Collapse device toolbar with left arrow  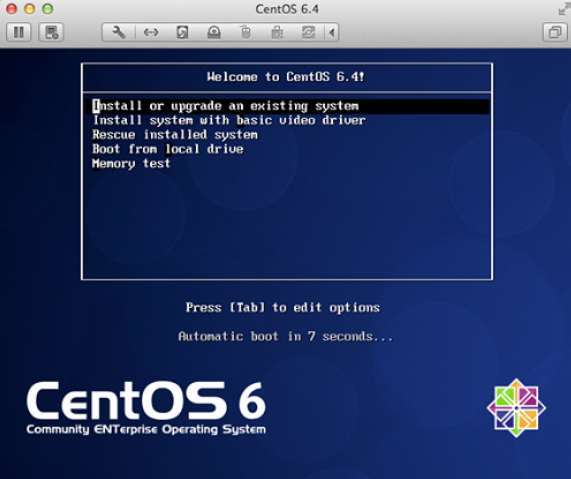tap(332, 32)
